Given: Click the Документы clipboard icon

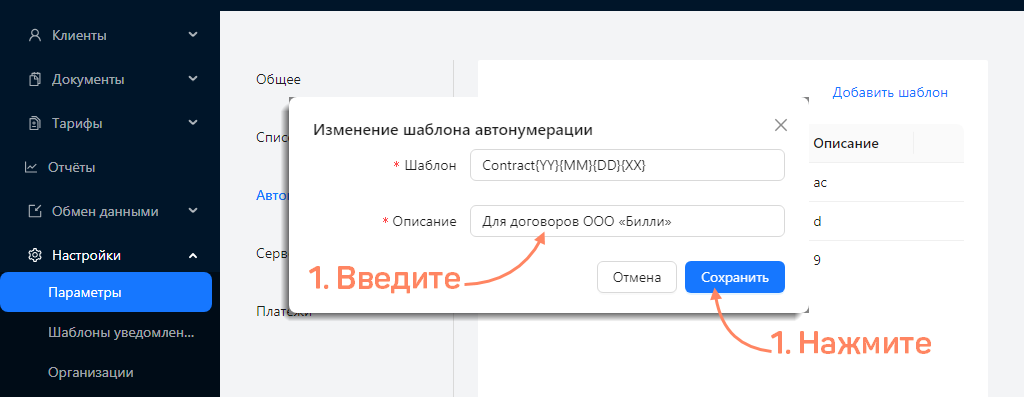Looking at the screenshot, I should [x=35, y=80].
